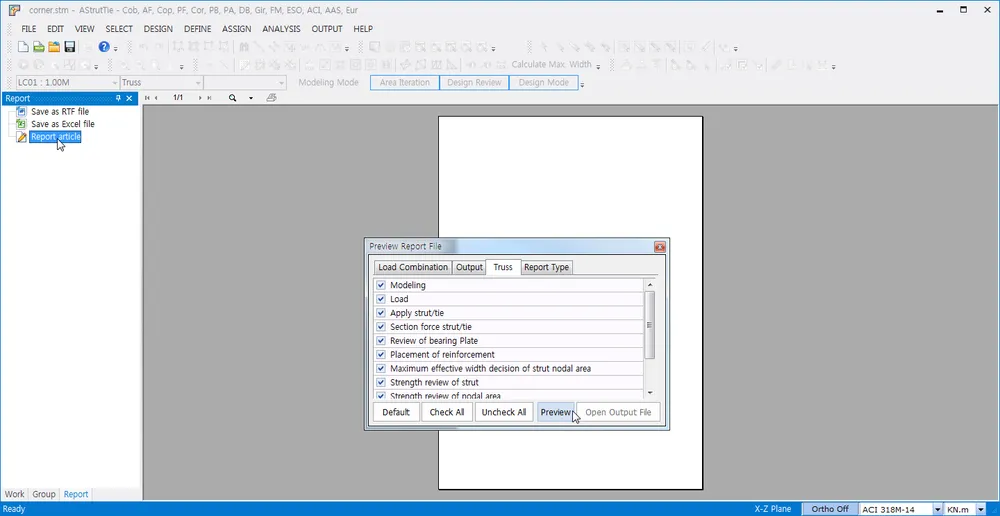1000x516 pixels.
Task: Click the green Open file icon
Action: [x=39, y=47]
